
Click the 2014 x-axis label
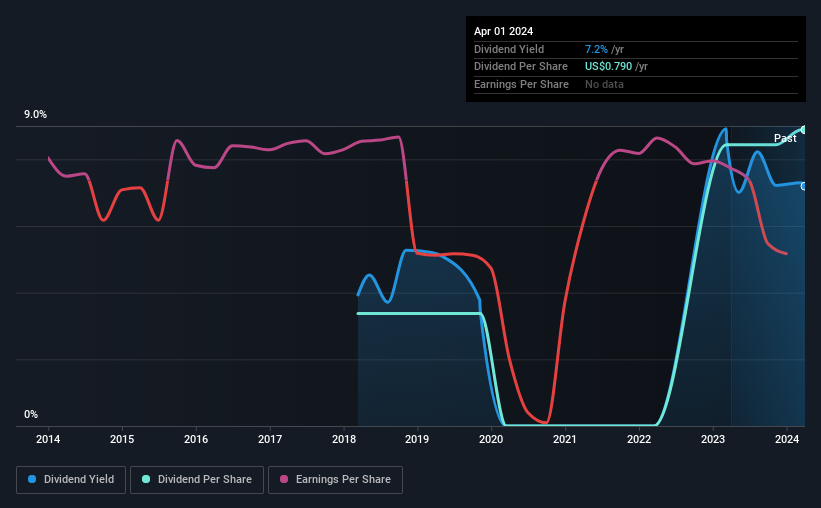[48, 439]
